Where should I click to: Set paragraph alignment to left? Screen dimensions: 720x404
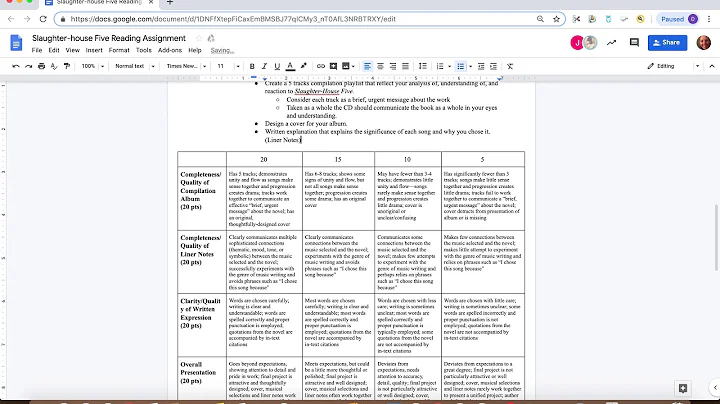pos(367,66)
